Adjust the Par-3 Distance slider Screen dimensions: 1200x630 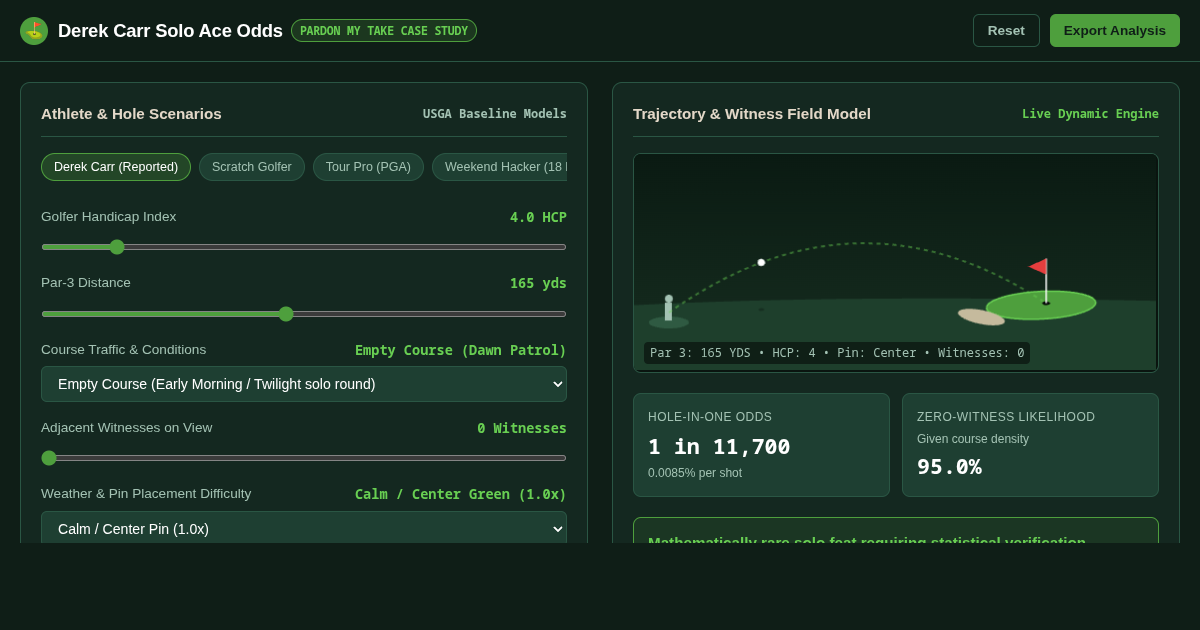point(304,314)
